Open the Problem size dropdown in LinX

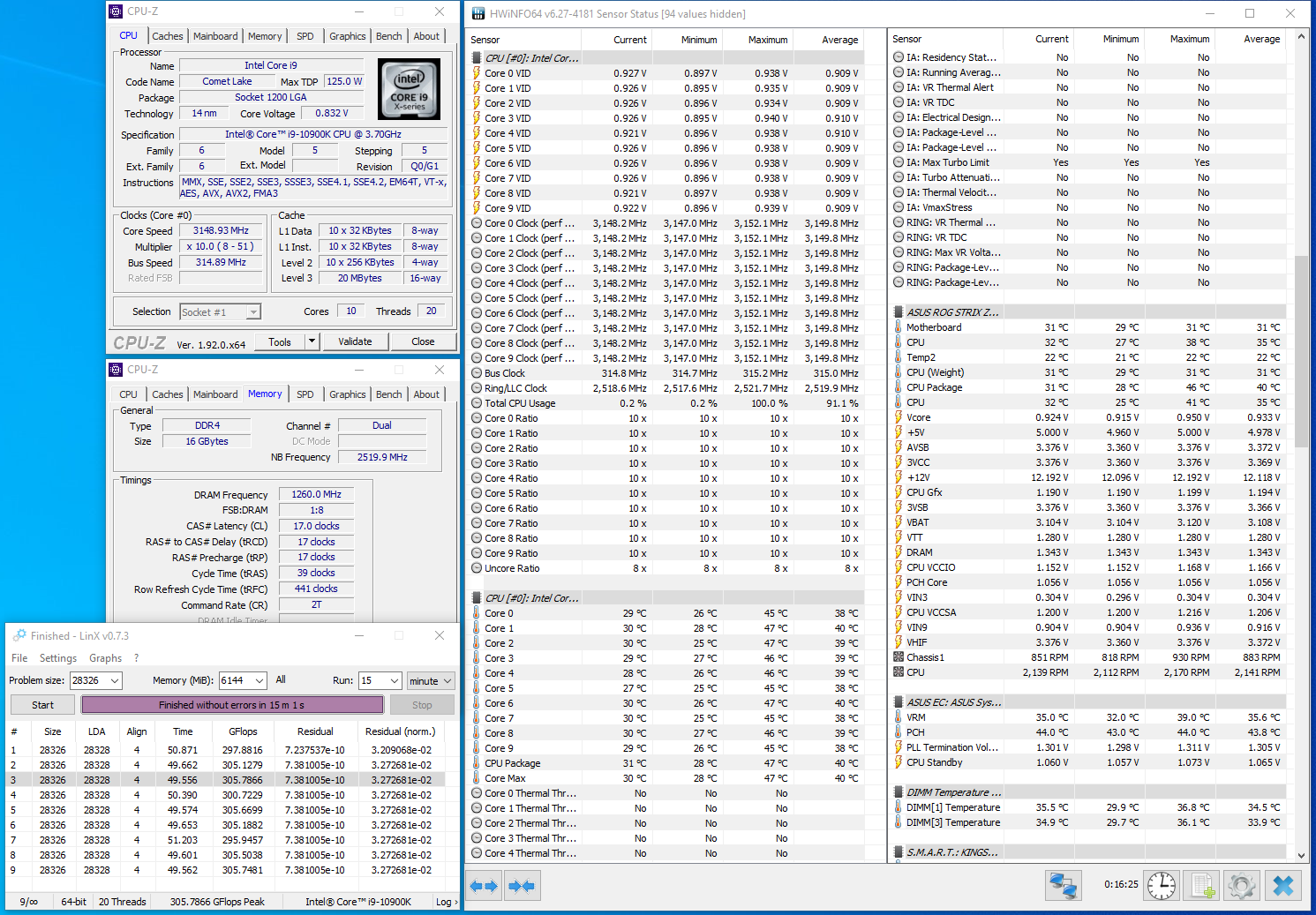pos(114,681)
